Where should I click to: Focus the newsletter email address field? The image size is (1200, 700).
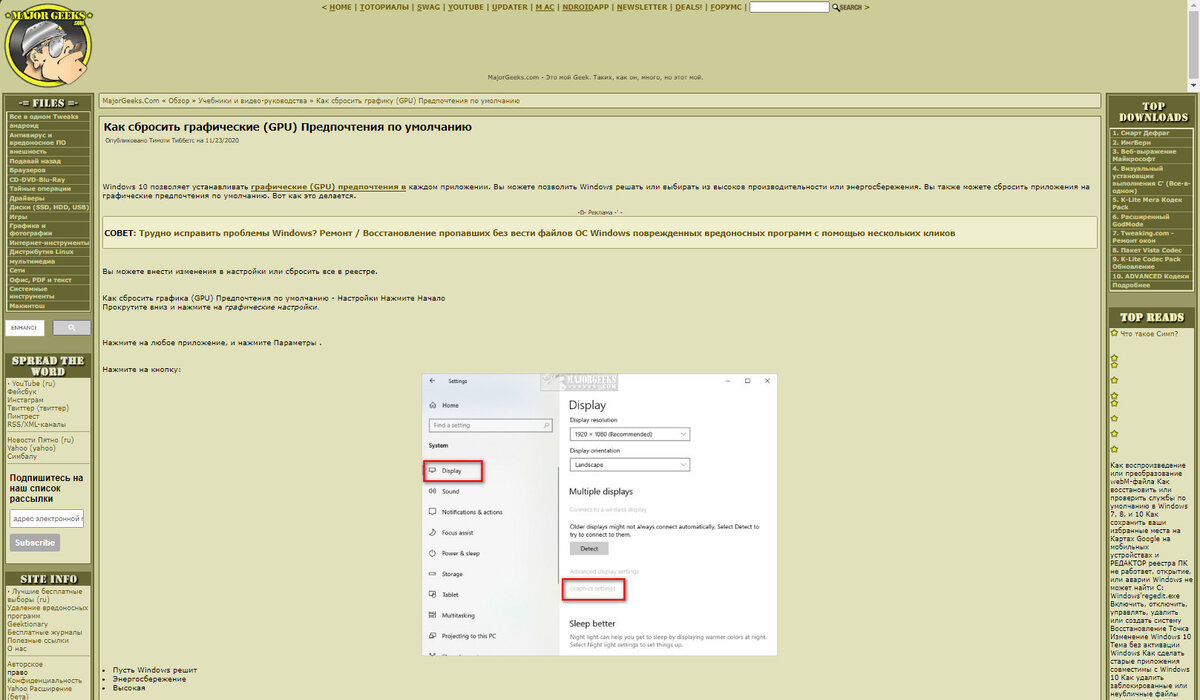click(x=47, y=519)
